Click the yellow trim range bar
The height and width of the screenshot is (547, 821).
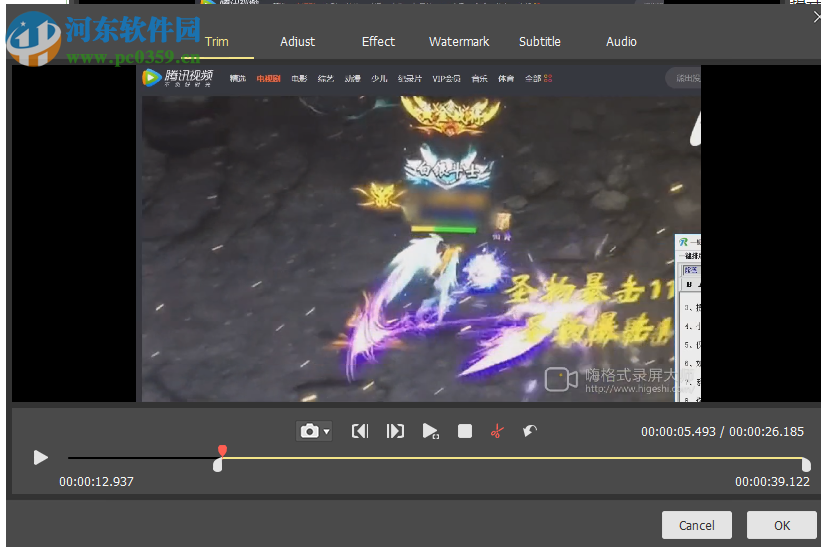(x=512, y=458)
